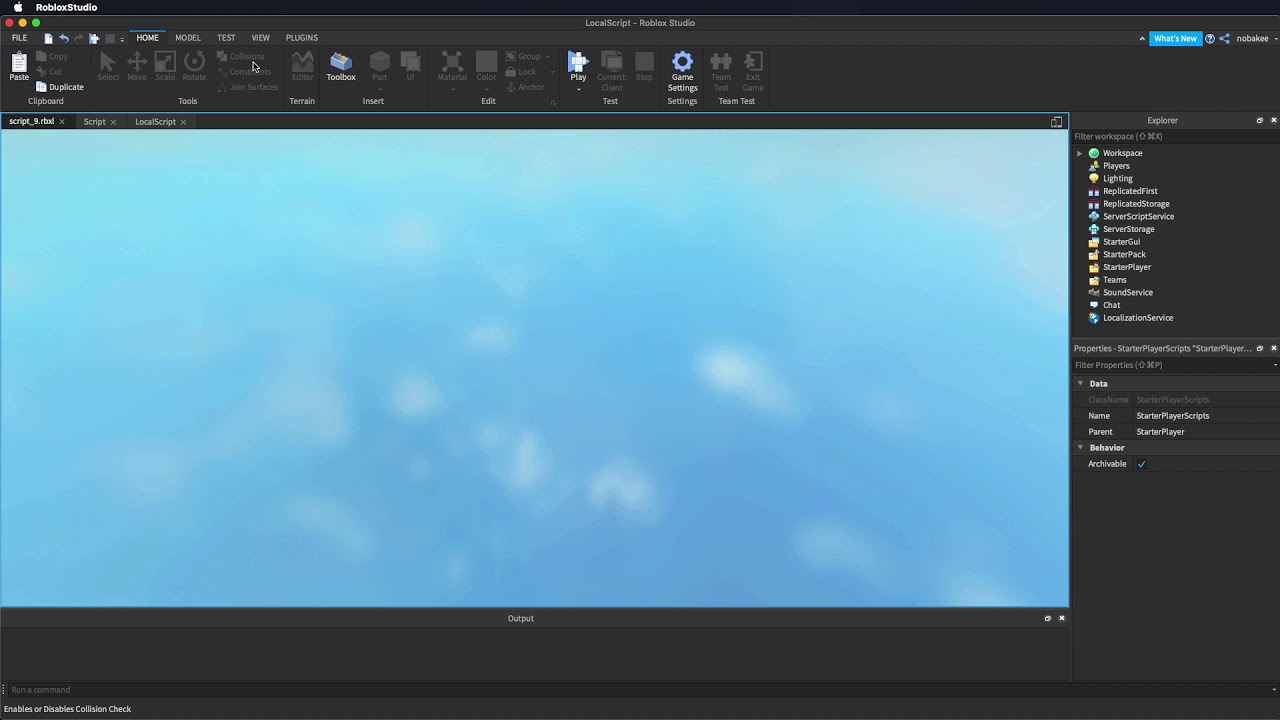Close the Script document tab
Viewport: 1280px width, 720px height.
click(x=113, y=122)
